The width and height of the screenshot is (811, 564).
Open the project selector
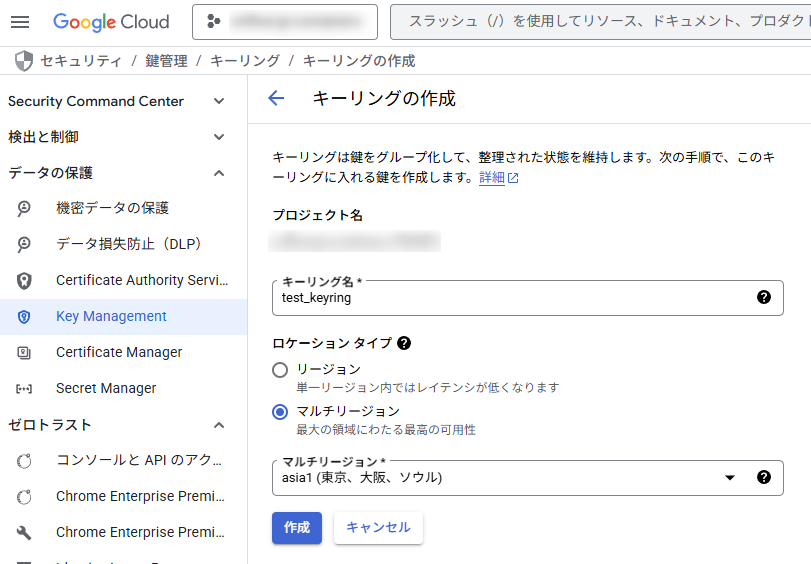pos(285,22)
